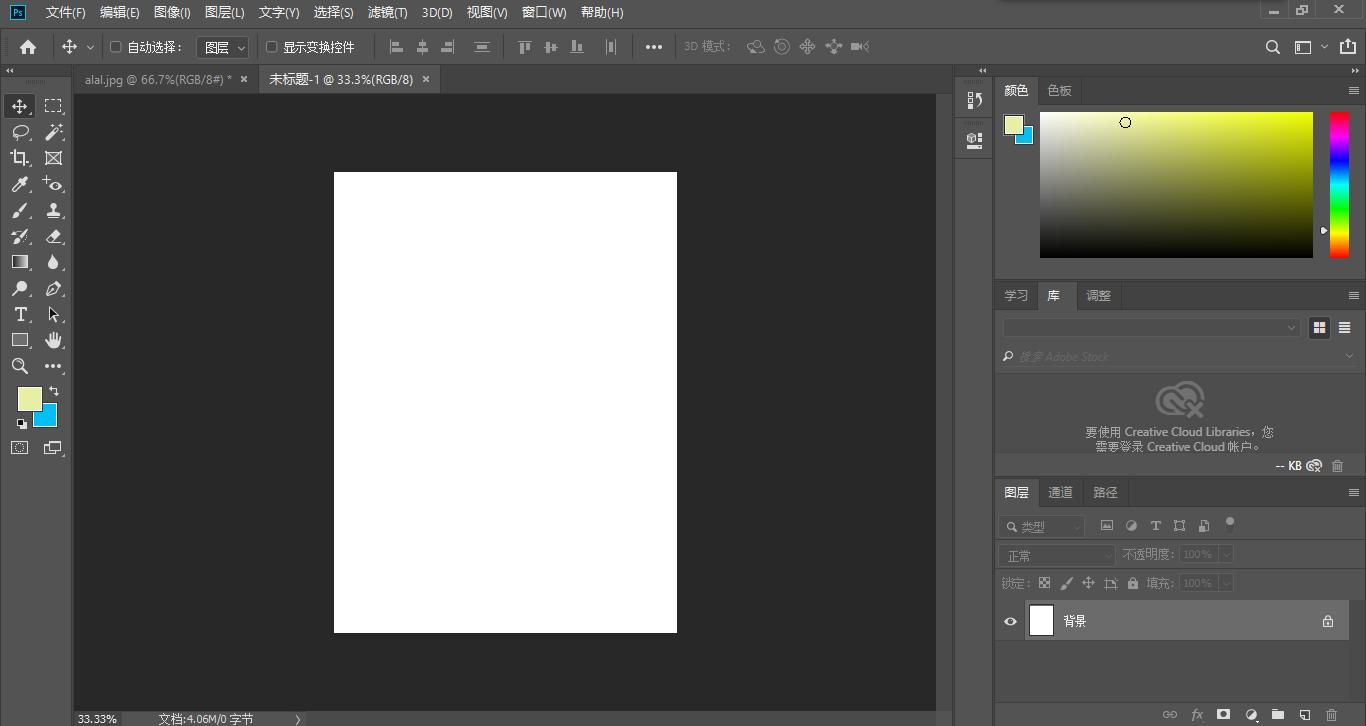Select the Lasso tool
This screenshot has width=1366, height=726.
tap(20, 132)
